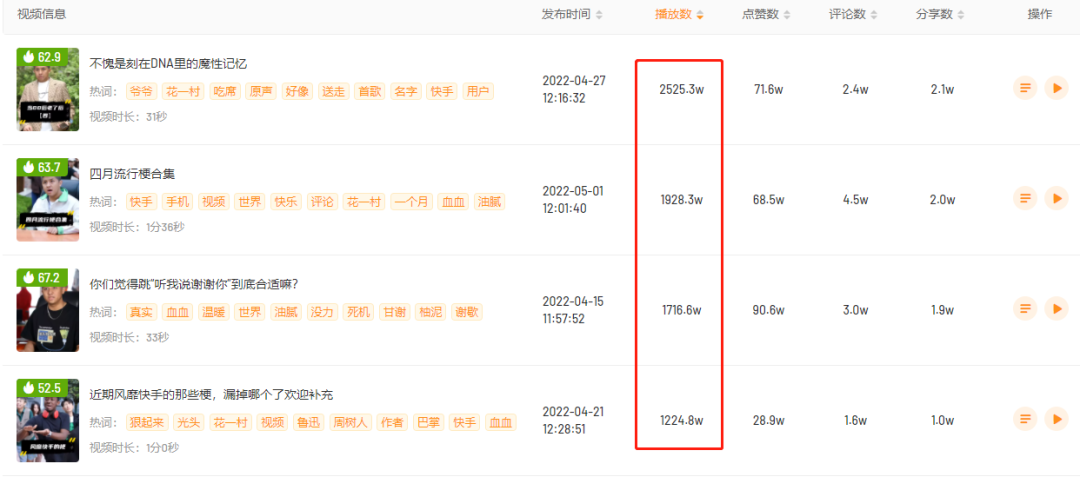Click comment count 4.5w
1080x477 pixels.
(855, 200)
